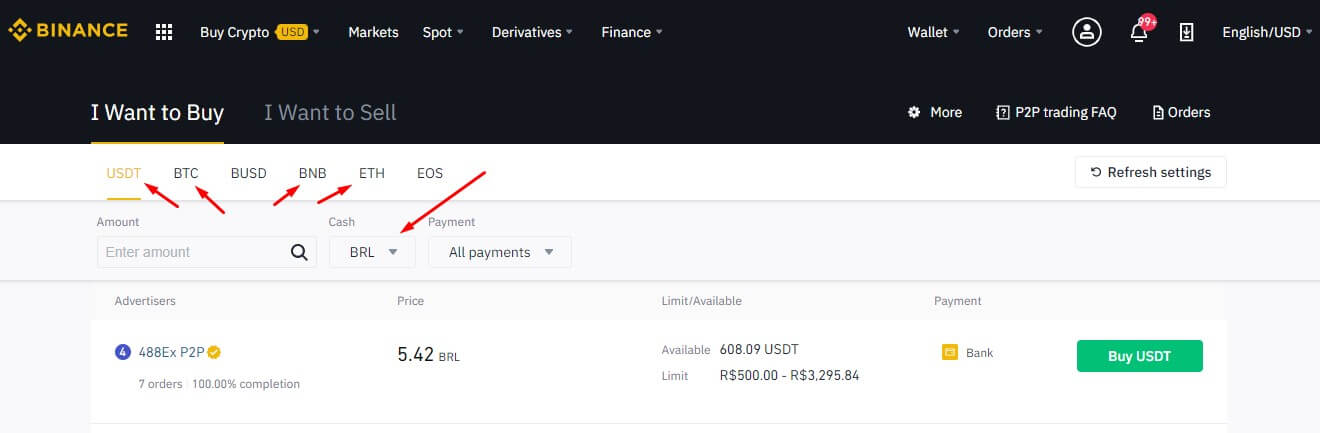This screenshot has height=433, width=1320.
Task: Open the More options link
Action: click(935, 112)
